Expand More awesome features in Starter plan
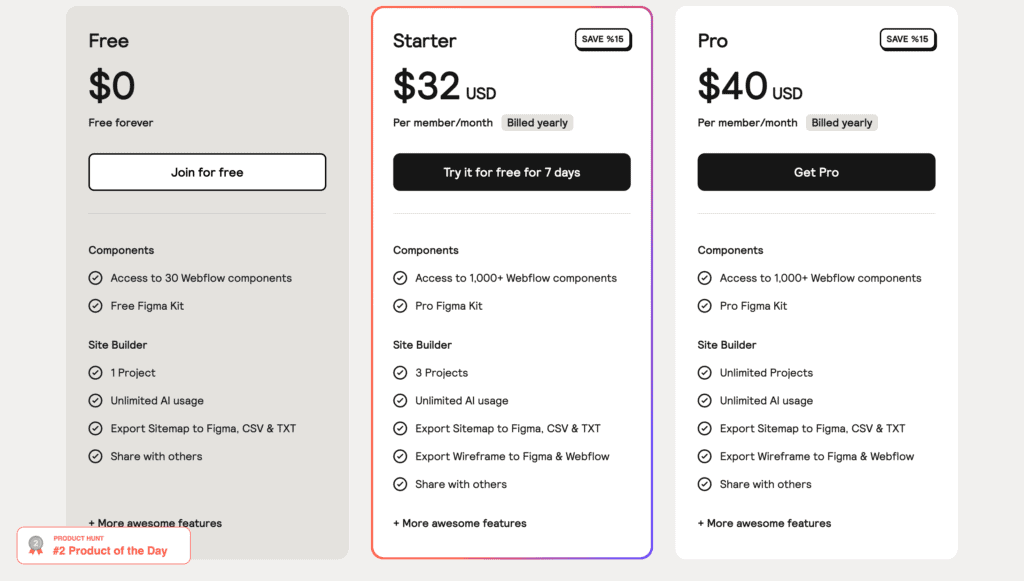The width and height of the screenshot is (1024, 581). point(460,523)
